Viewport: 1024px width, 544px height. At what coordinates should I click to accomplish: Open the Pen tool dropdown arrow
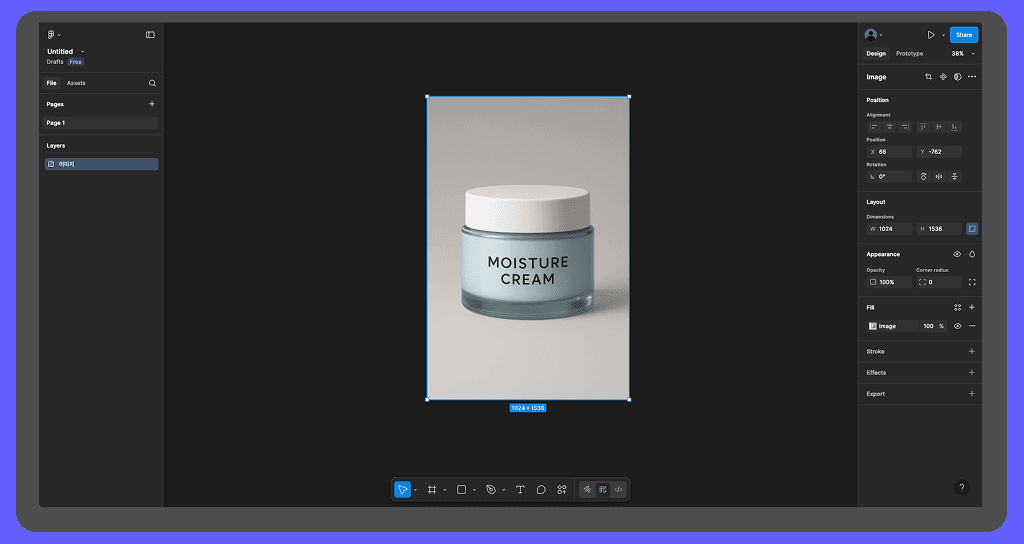pos(504,490)
